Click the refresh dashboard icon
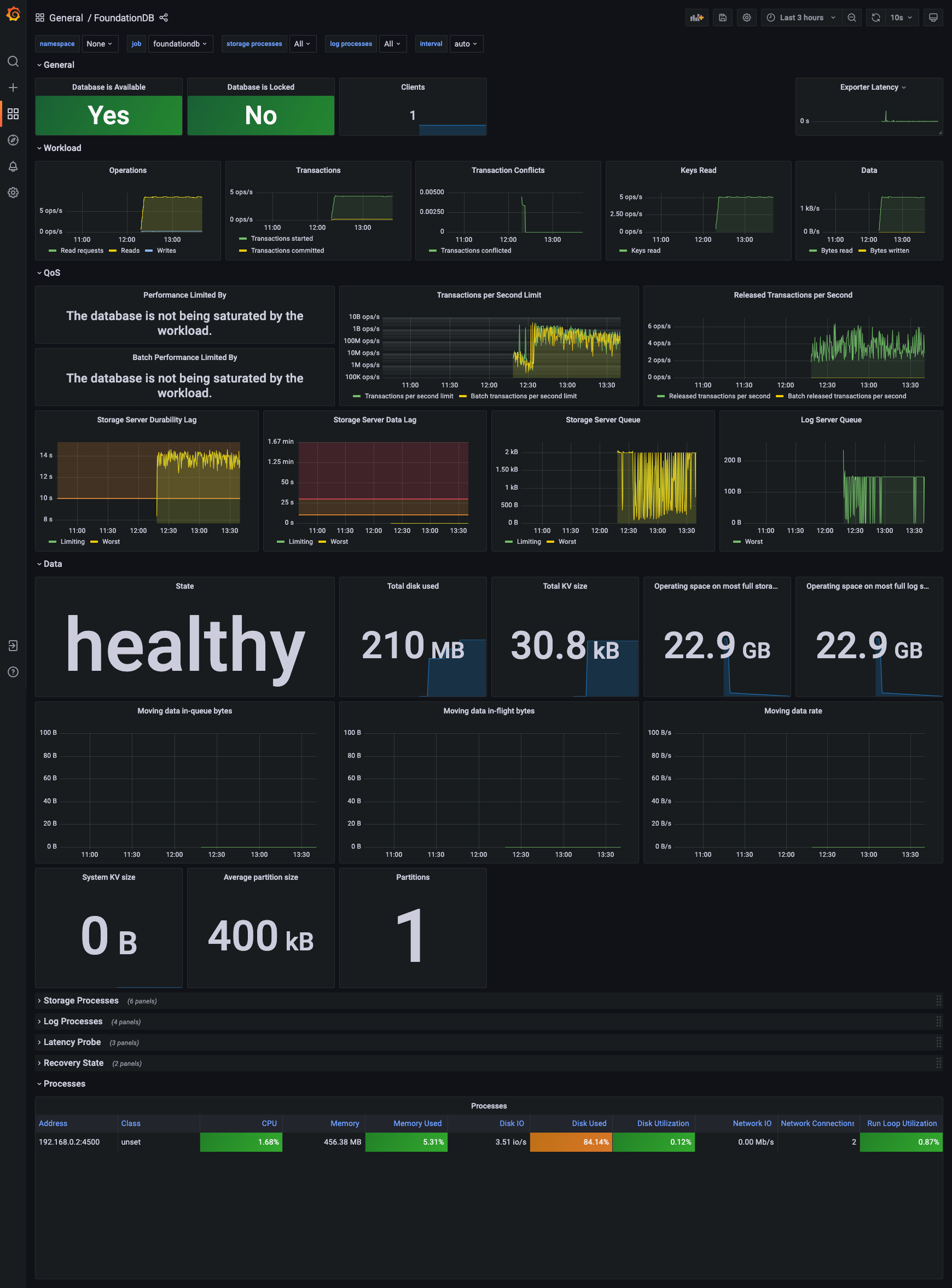The height and width of the screenshot is (1288, 952). click(875, 18)
